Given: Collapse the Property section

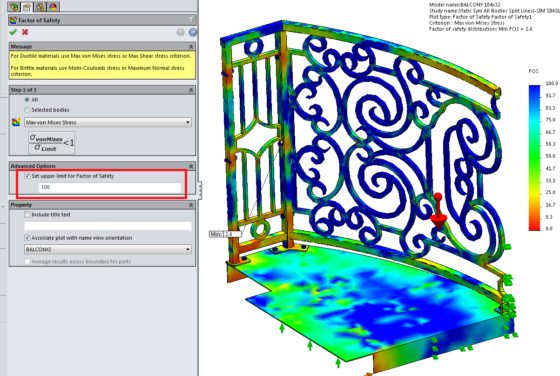Looking at the screenshot, I should click(191, 205).
